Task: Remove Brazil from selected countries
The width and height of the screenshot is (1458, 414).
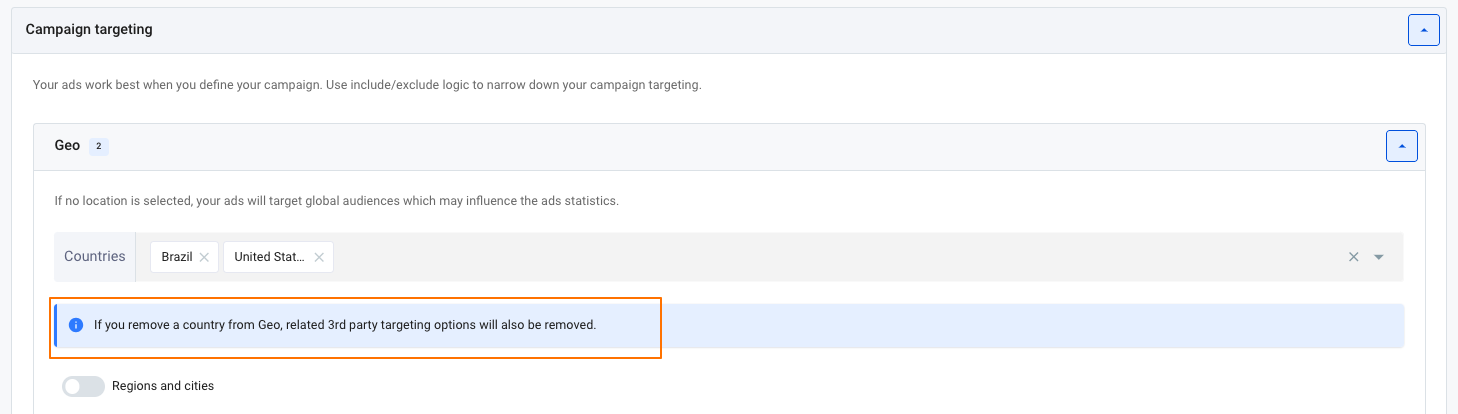Action: point(204,257)
